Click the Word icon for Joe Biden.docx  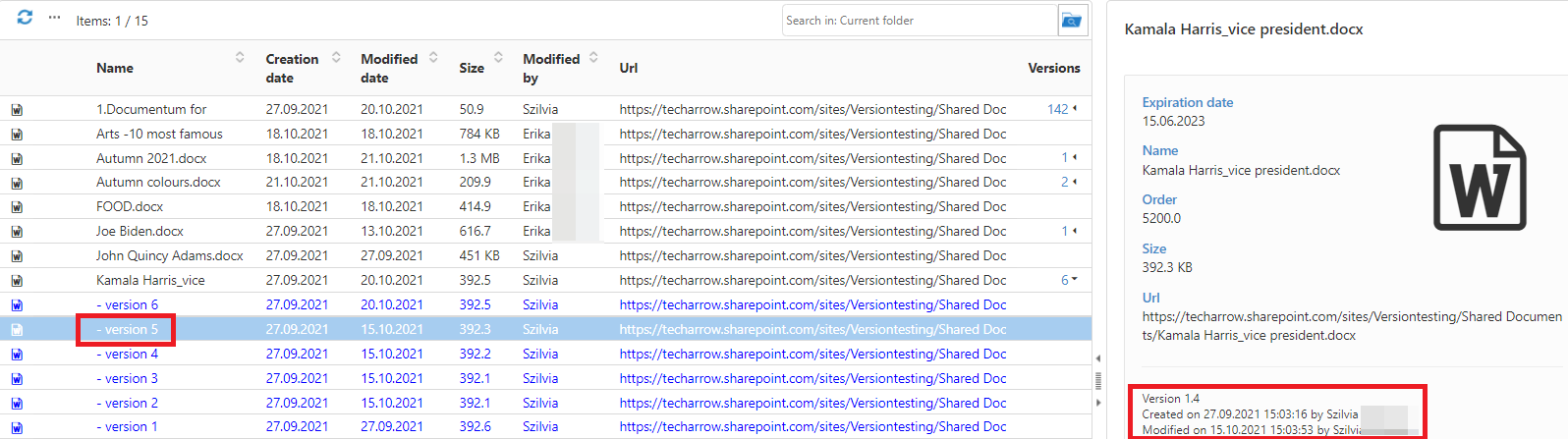coord(17,232)
